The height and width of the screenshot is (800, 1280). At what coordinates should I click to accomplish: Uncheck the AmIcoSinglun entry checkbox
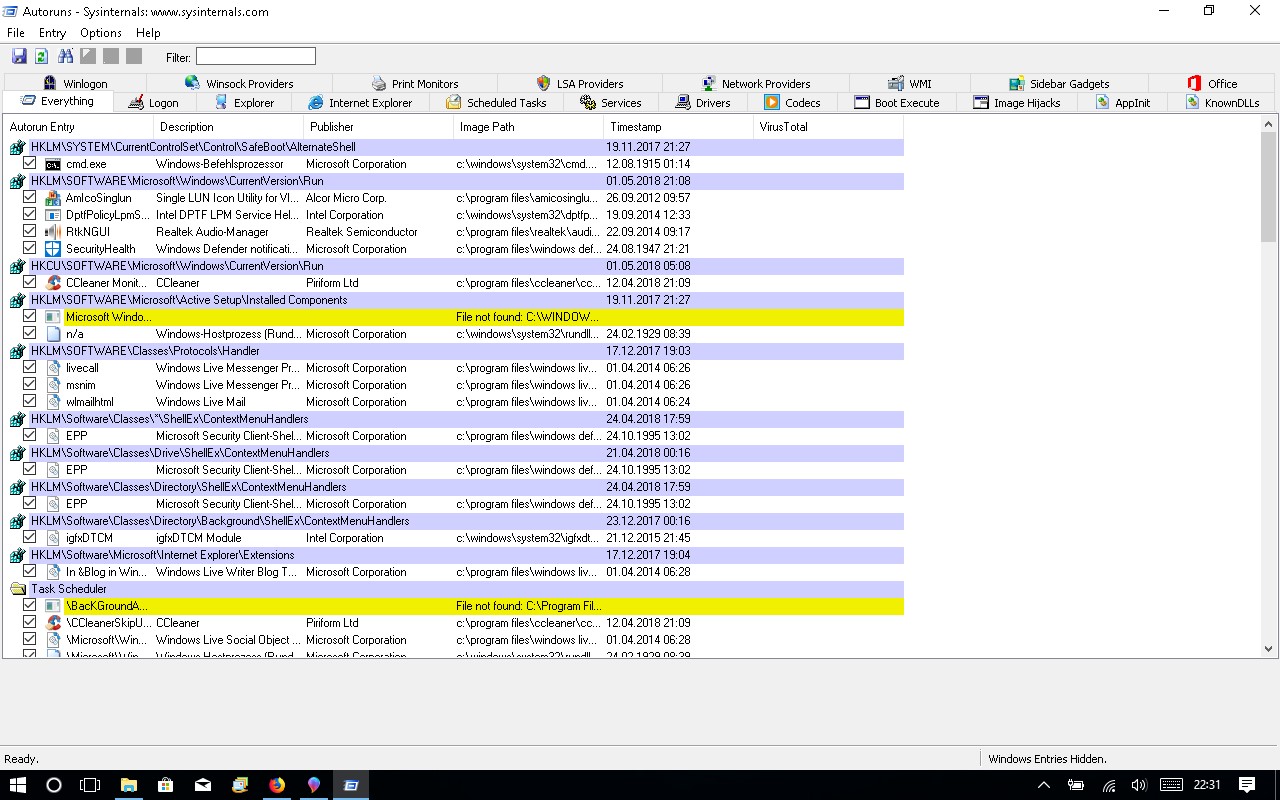click(29, 197)
